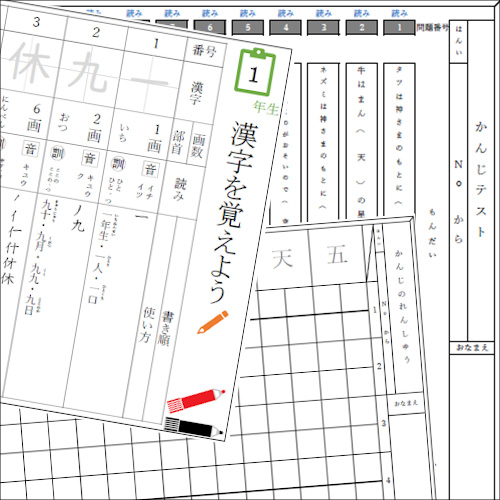Select the green 年生 label under clipboard
This screenshot has width=500, height=500.
pyautogui.click(x=266, y=107)
